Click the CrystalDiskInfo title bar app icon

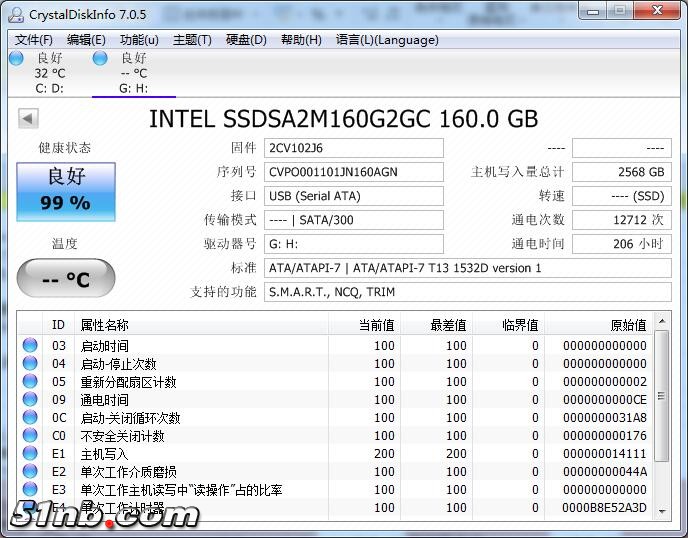coord(16,14)
